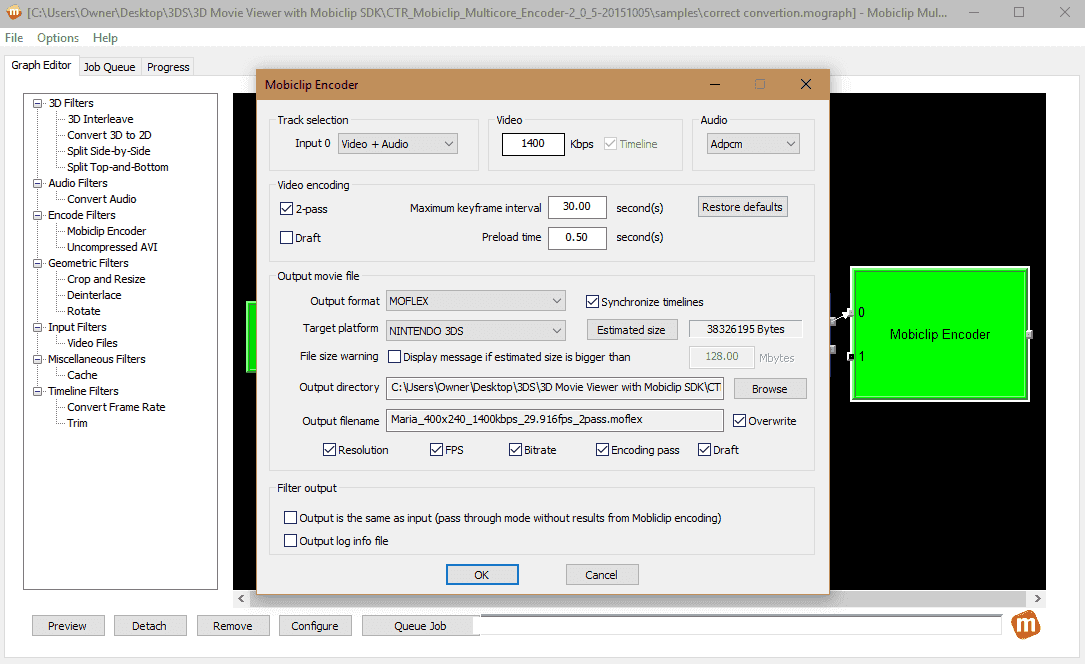Click the Cancel button

[x=601, y=575]
